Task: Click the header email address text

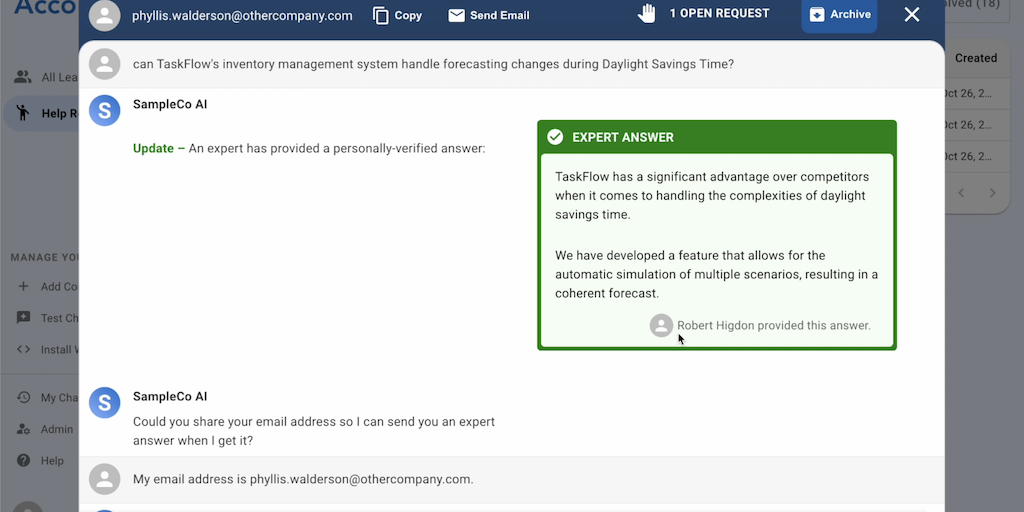Action: tap(242, 16)
